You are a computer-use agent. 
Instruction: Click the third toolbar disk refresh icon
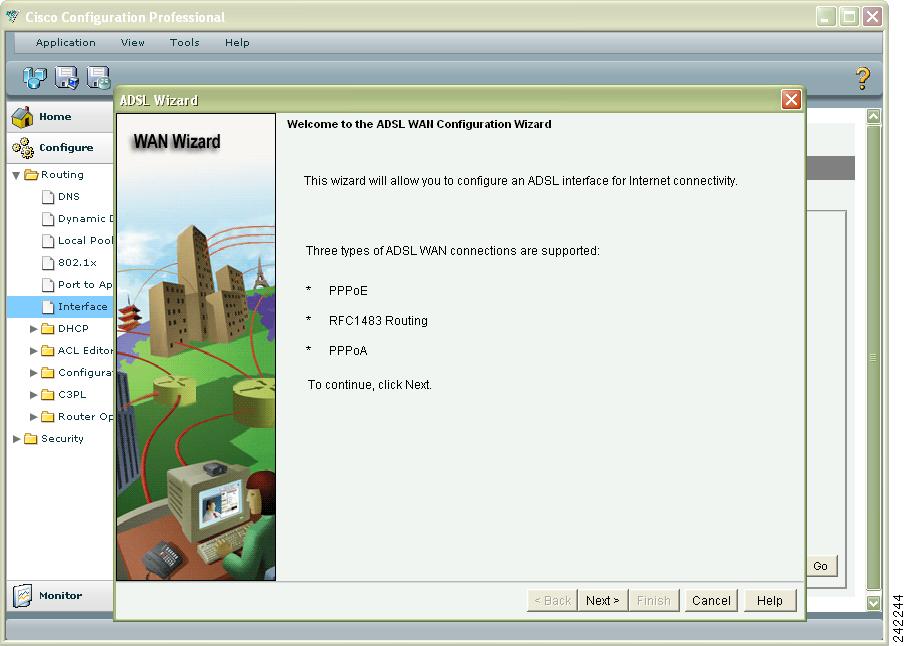98,77
